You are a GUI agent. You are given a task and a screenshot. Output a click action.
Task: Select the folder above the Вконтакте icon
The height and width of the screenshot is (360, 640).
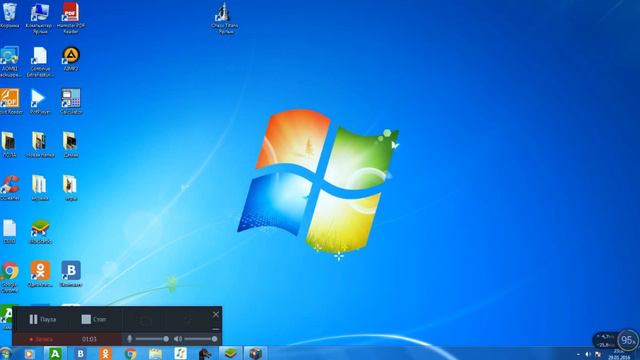pos(70,188)
